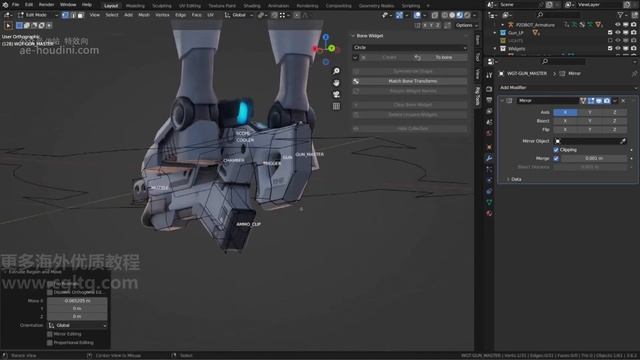Click the Move X value field
This screenshot has width=640, height=360.
77,301
